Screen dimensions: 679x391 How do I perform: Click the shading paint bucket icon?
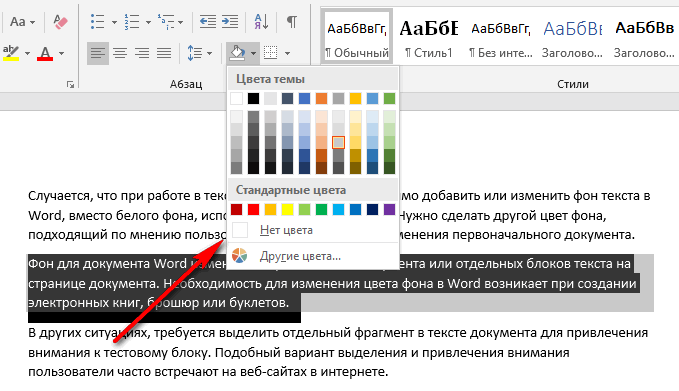click(237, 53)
